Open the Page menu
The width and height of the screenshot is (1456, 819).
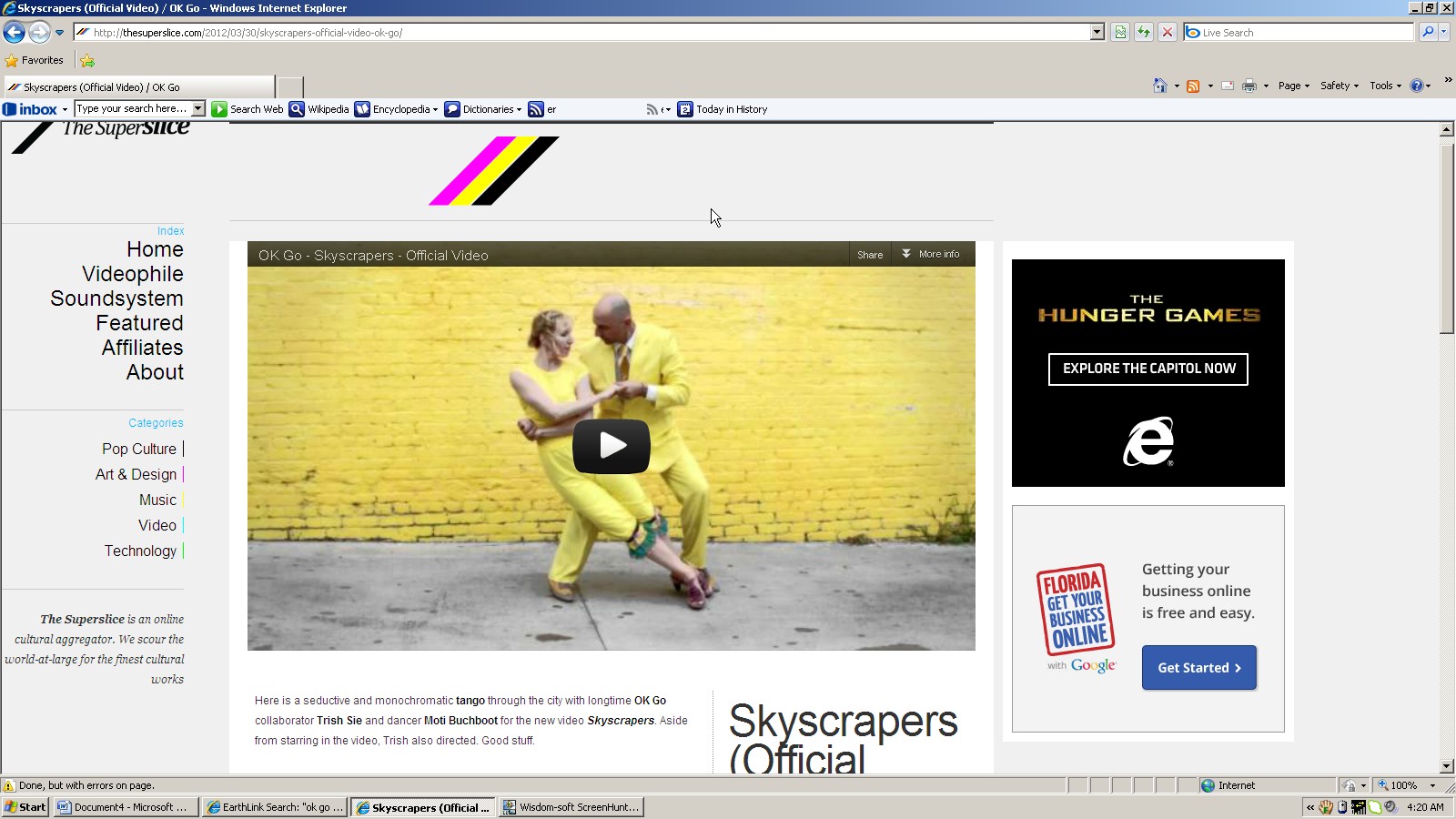pyautogui.click(x=1293, y=86)
